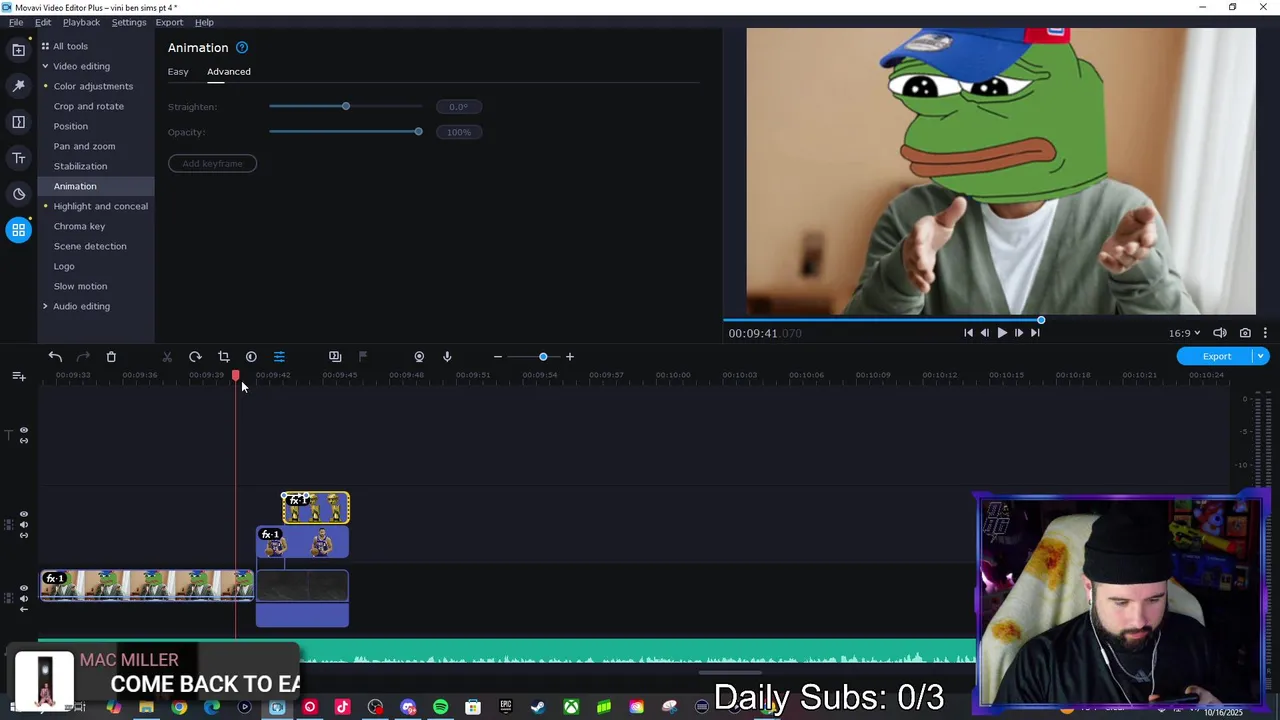The height and width of the screenshot is (720, 1280).
Task: Select Highlight and conceal tool
Action: [101, 206]
